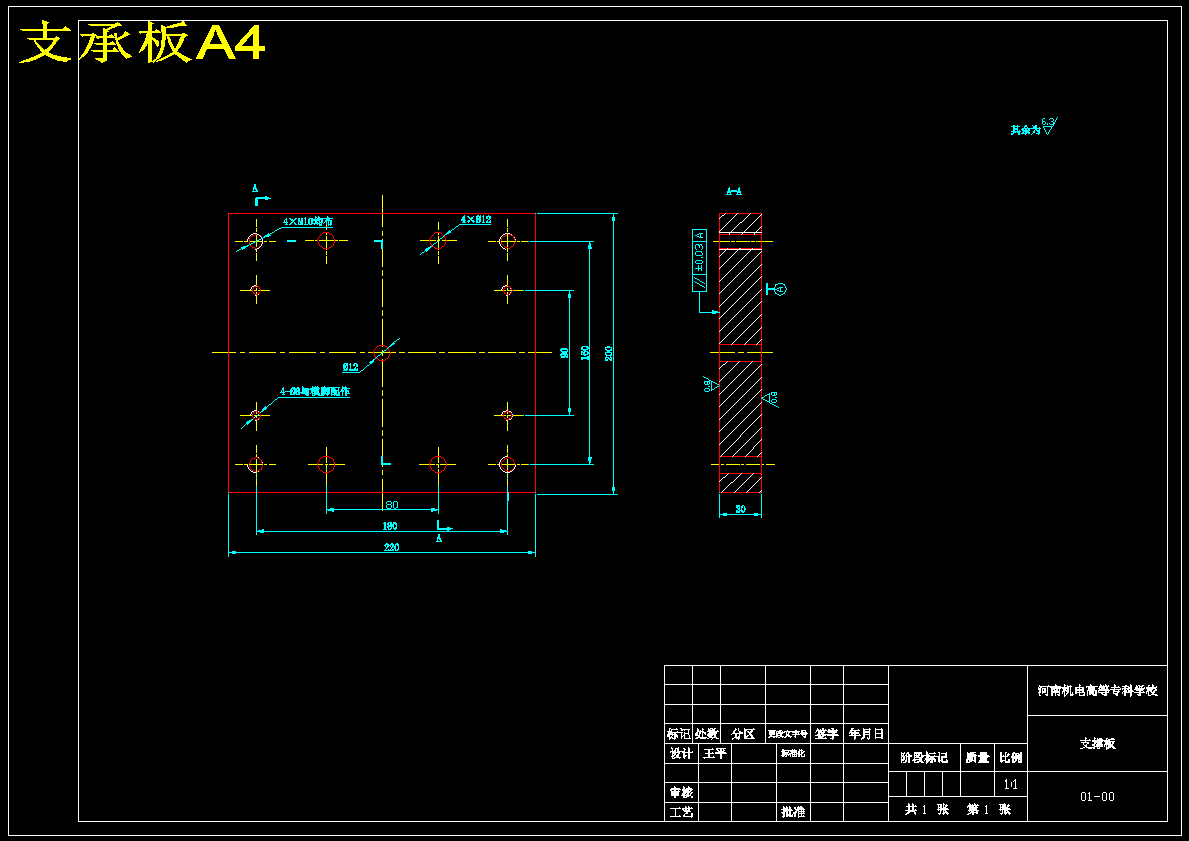Select the 1:1 scale value
1189x841 pixels.
[x=1011, y=784]
